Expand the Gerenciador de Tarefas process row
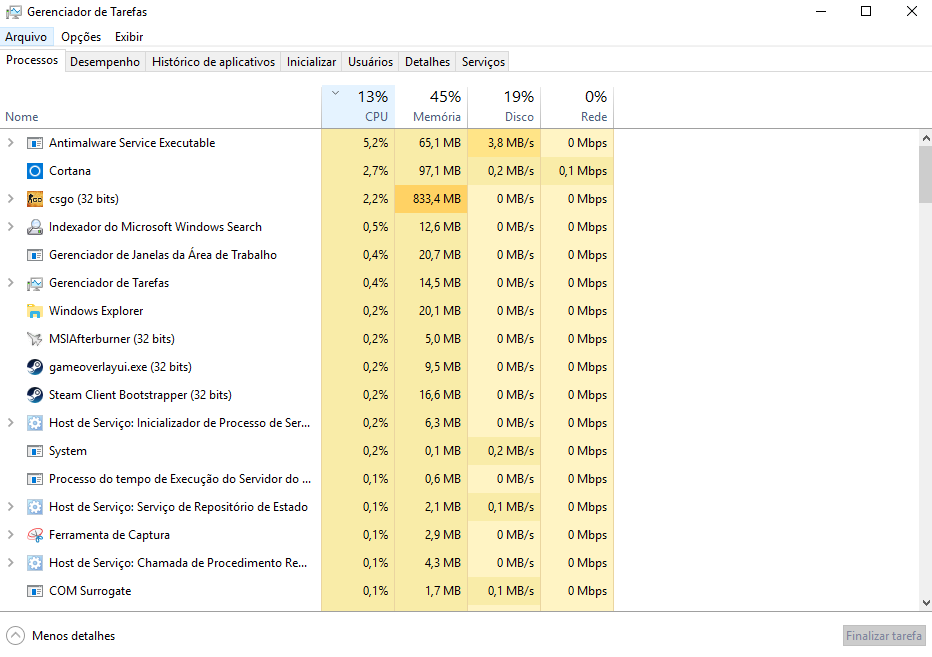The width and height of the screenshot is (932, 657). coord(10,283)
